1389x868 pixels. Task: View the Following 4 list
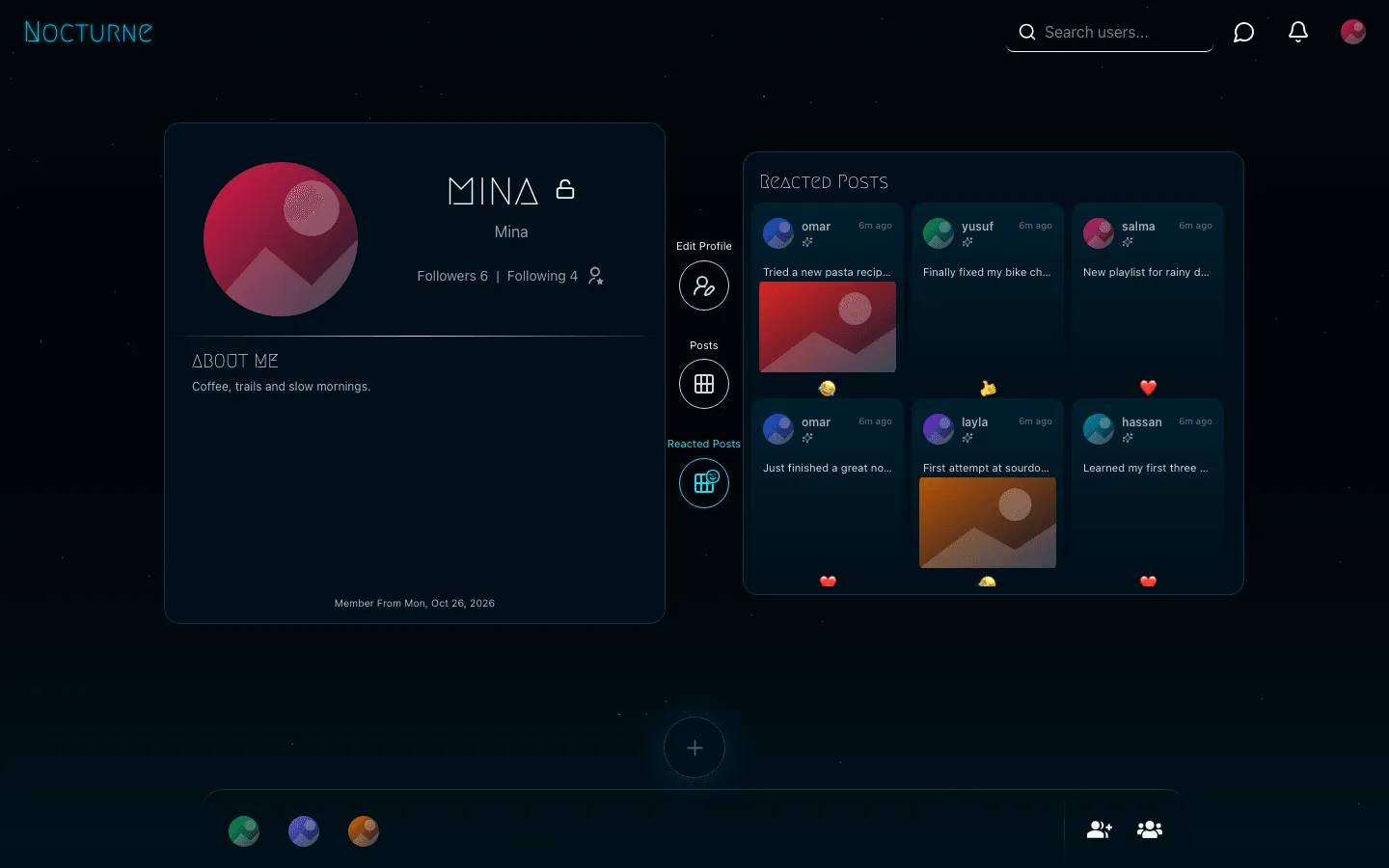click(x=542, y=276)
